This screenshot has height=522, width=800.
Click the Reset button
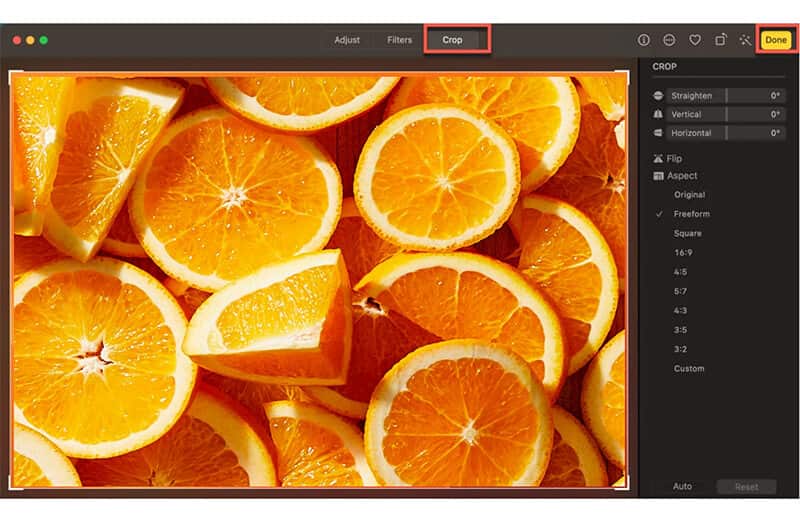(746, 487)
